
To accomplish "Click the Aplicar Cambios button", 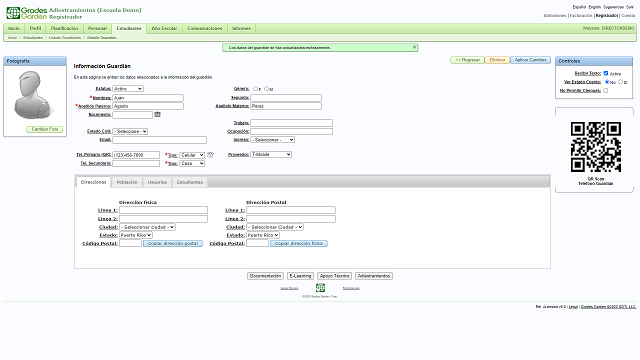I will [x=530, y=60].
